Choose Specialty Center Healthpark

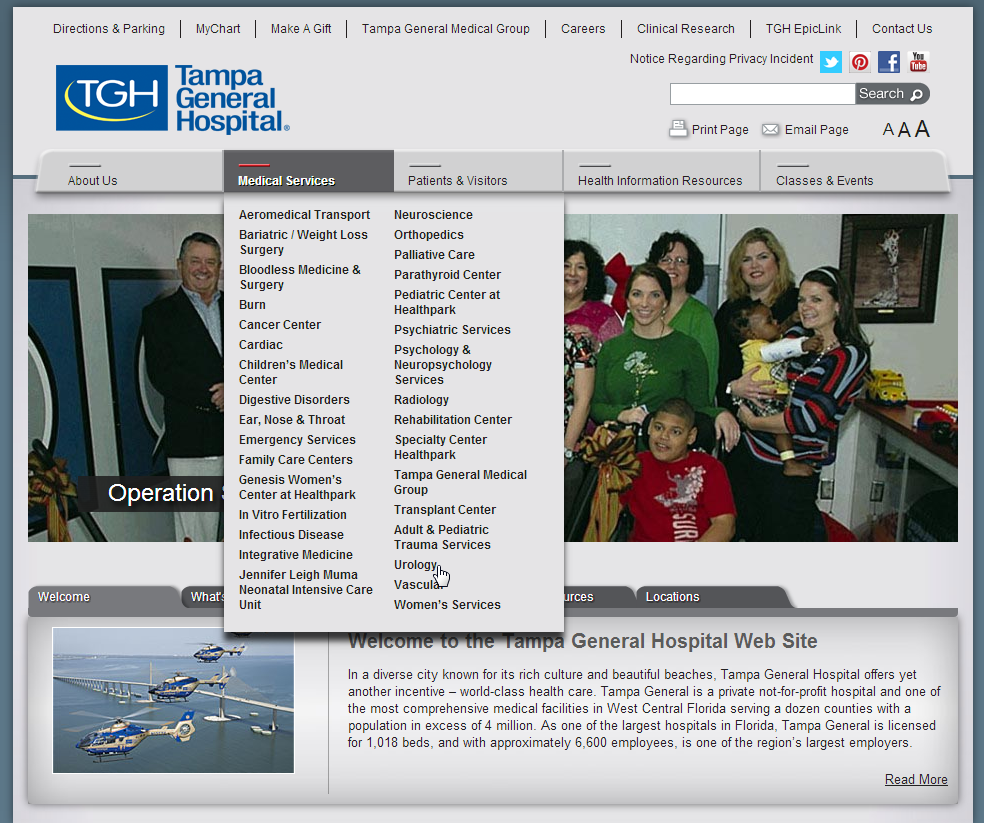pyautogui.click(x=441, y=448)
